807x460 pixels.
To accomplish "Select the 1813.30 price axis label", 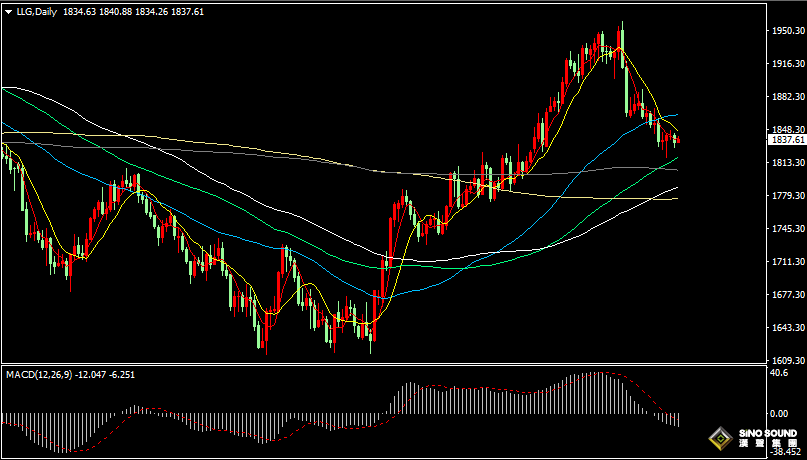I will tap(788, 163).
